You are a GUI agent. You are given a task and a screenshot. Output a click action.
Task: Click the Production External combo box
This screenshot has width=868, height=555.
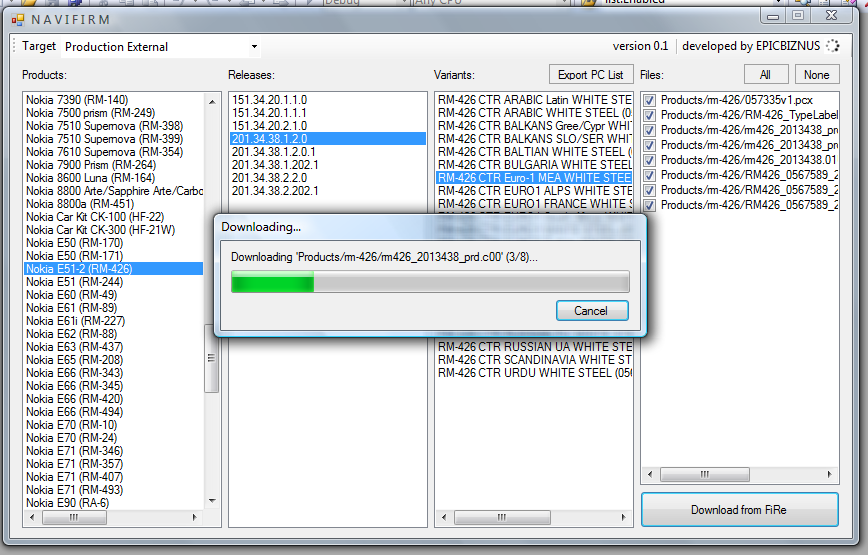(x=161, y=46)
